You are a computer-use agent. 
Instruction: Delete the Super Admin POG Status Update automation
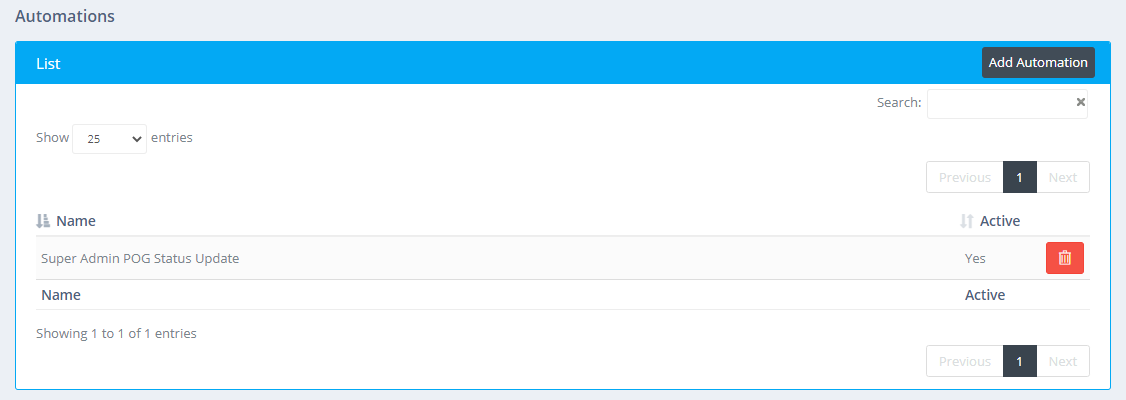[x=1064, y=259]
